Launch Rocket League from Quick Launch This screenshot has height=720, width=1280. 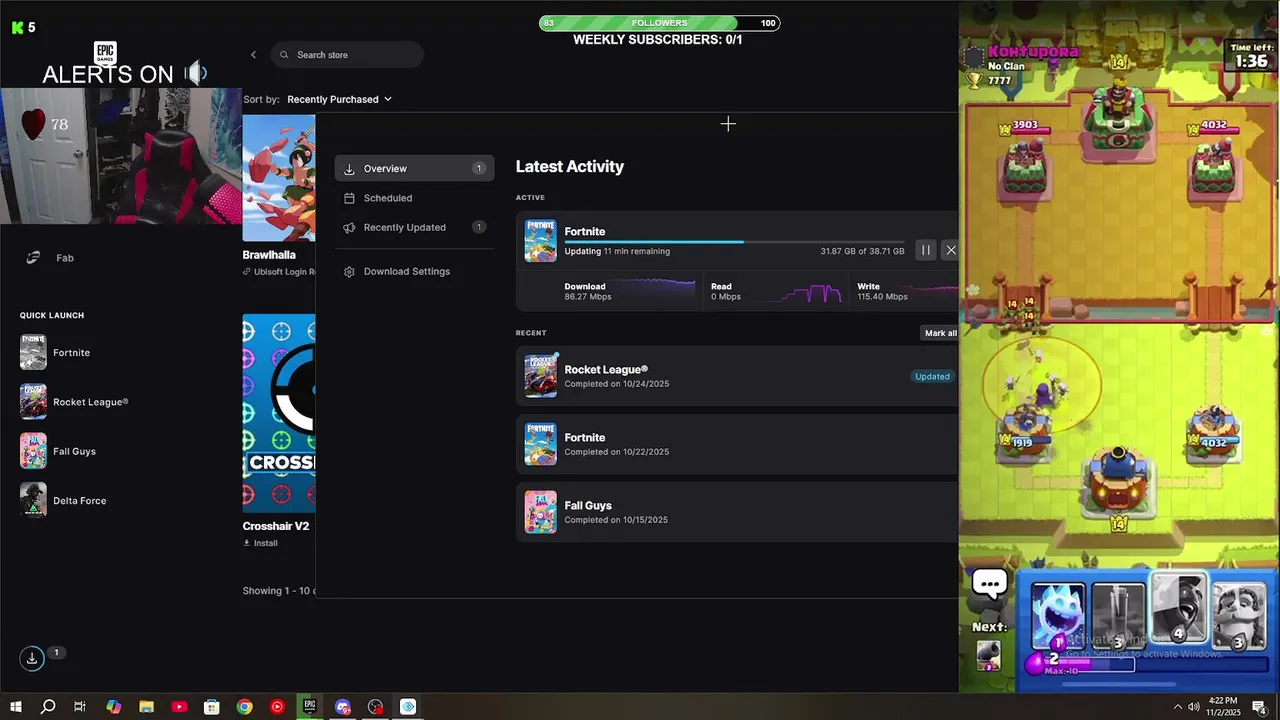coord(74,402)
